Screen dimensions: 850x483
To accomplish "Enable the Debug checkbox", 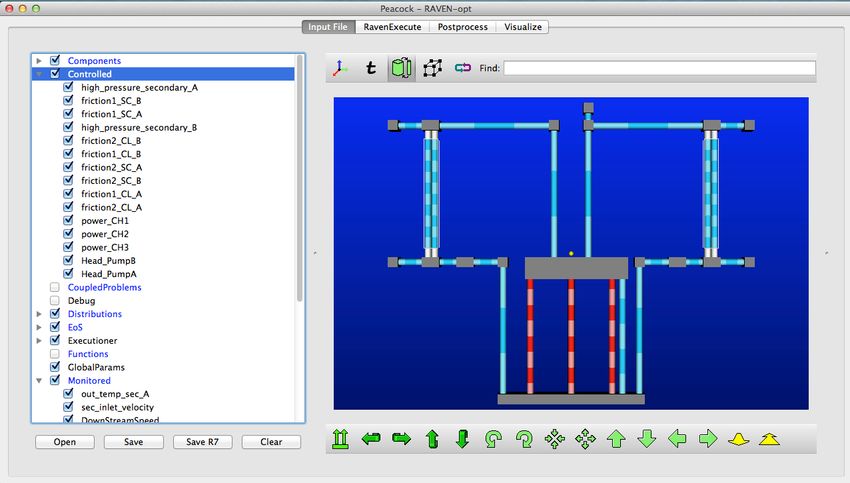I will point(55,300).
